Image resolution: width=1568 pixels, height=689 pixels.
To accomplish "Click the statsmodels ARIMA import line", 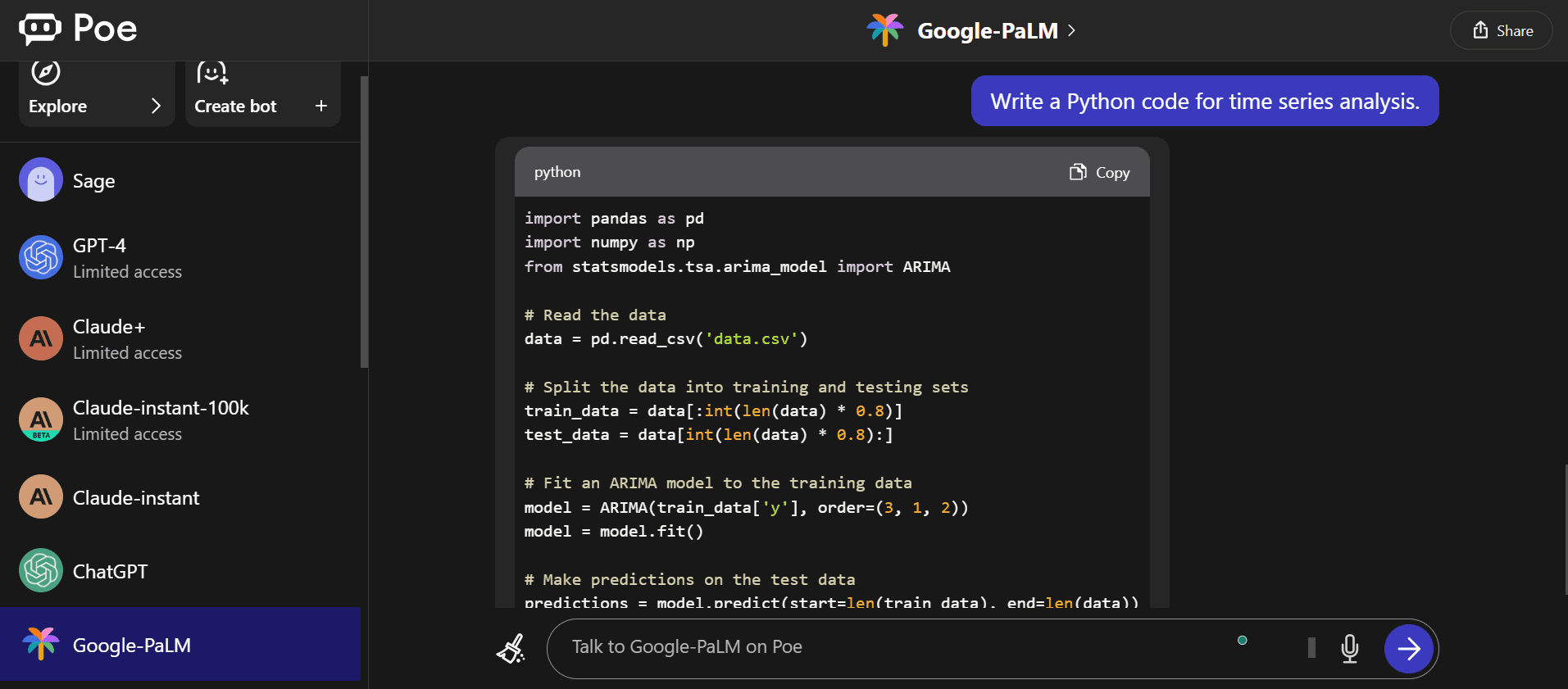I will [737, 267].
